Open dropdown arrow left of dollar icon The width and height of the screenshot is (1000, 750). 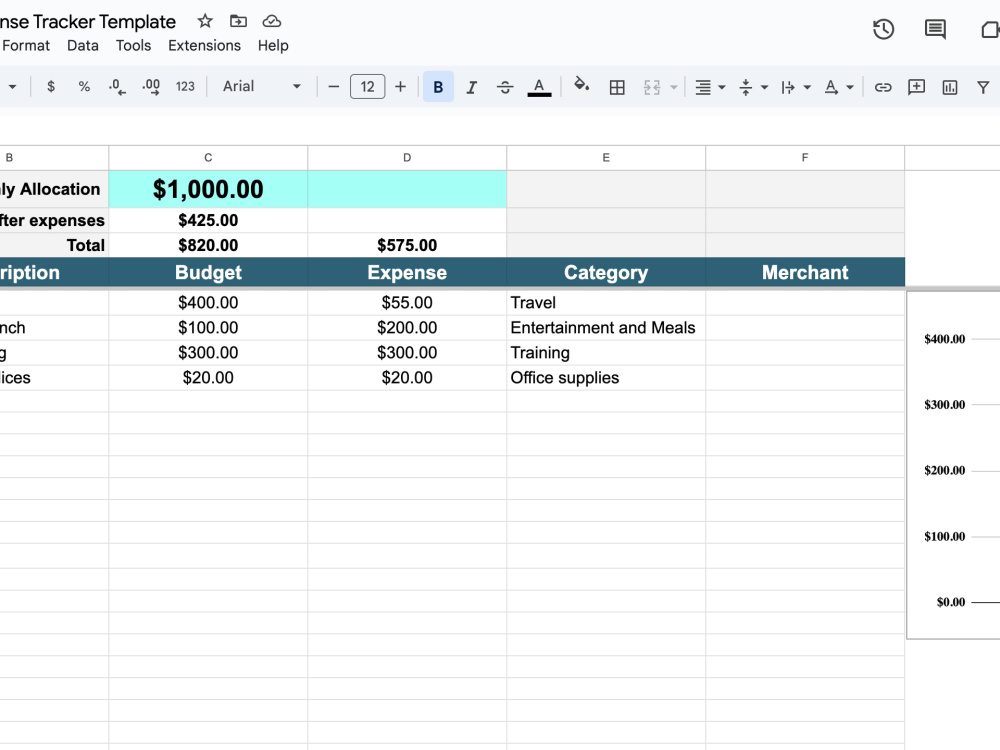tap(12, 86)
